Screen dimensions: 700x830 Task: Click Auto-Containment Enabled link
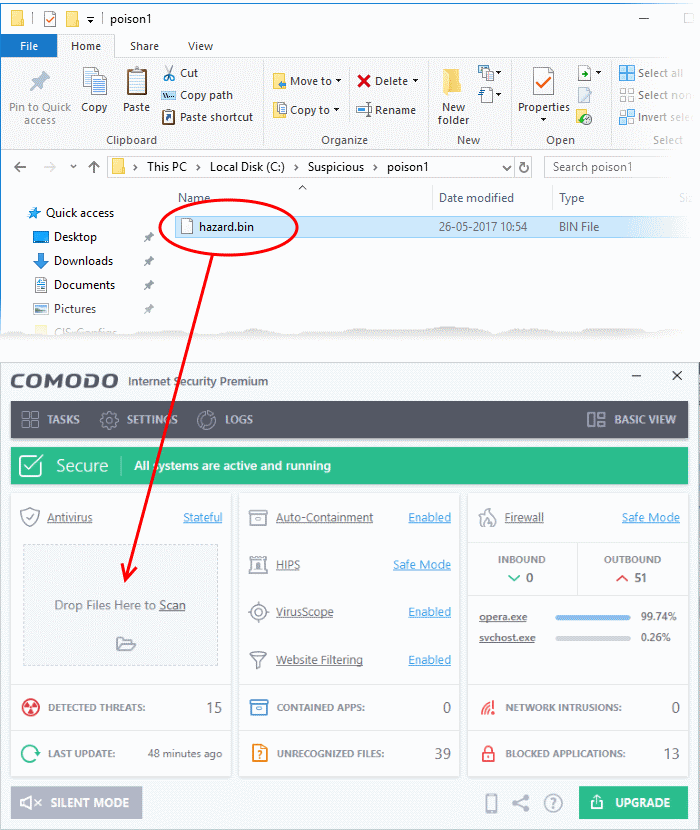429,517
